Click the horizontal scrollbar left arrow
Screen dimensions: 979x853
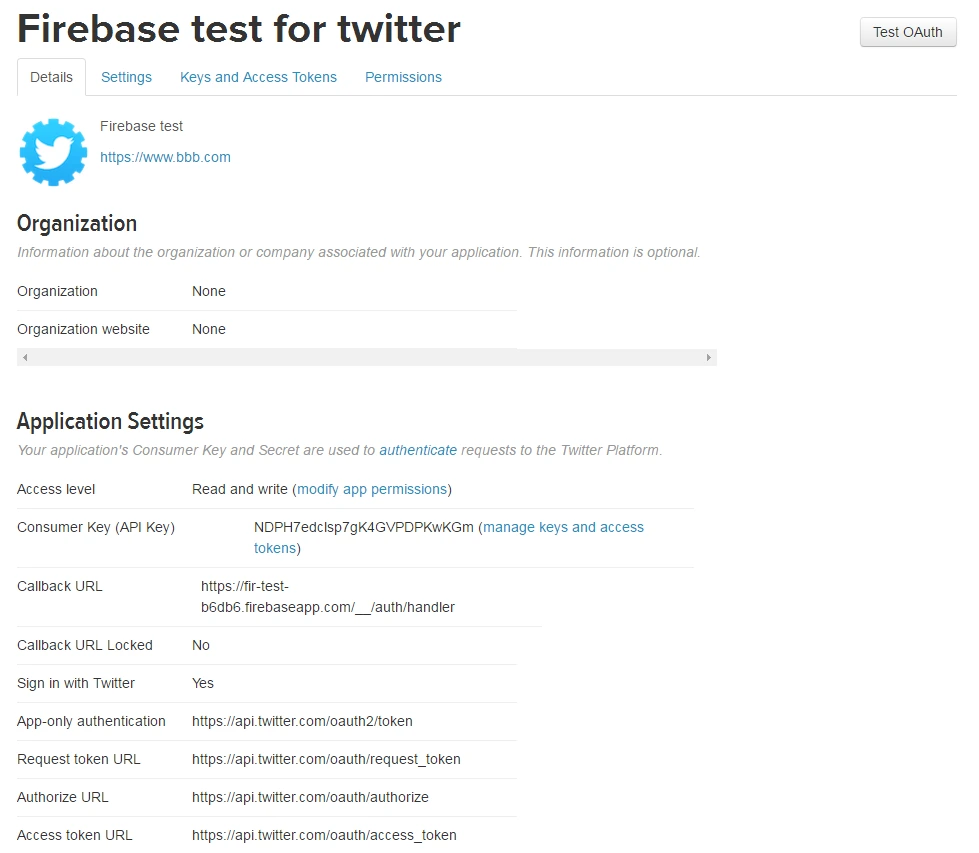tap(25, 357)
